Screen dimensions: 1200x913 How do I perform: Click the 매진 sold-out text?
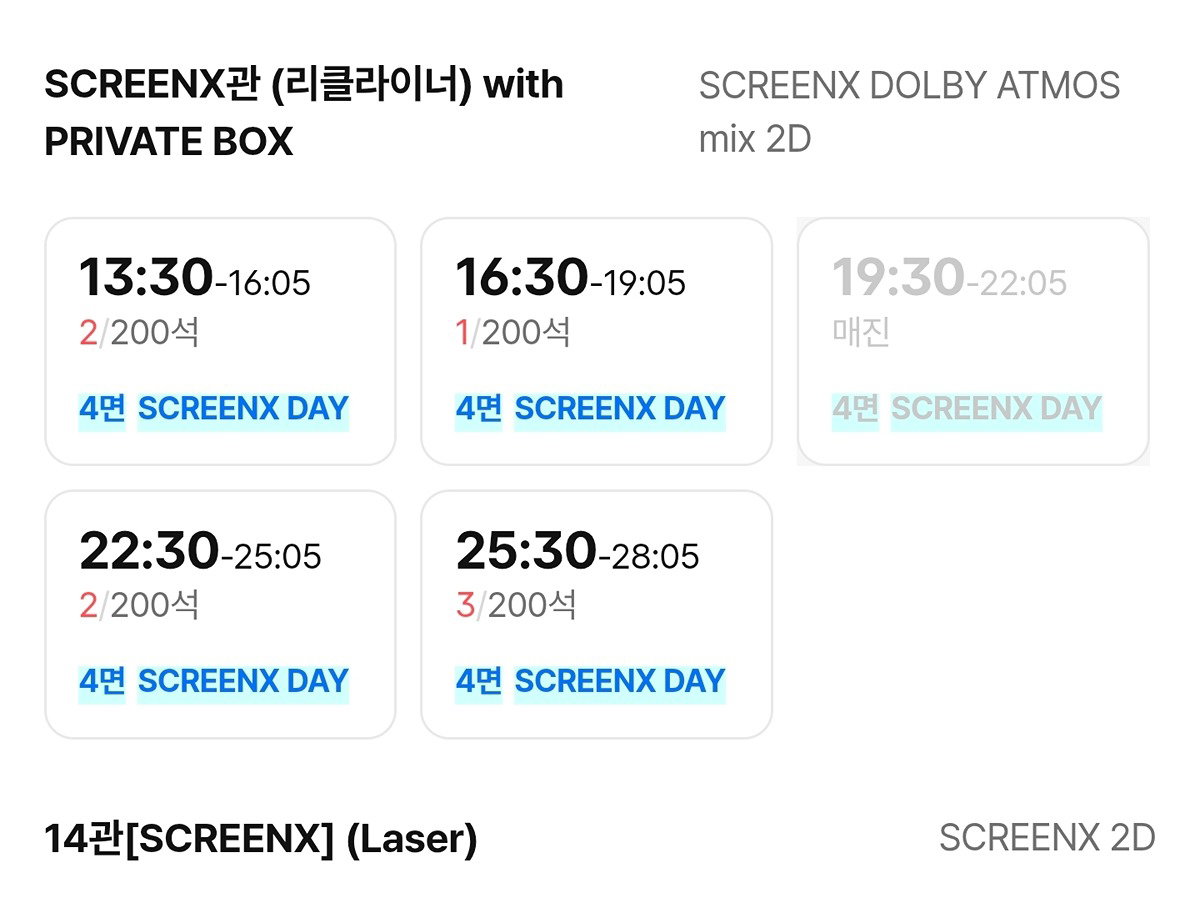(x=861, y=332)
